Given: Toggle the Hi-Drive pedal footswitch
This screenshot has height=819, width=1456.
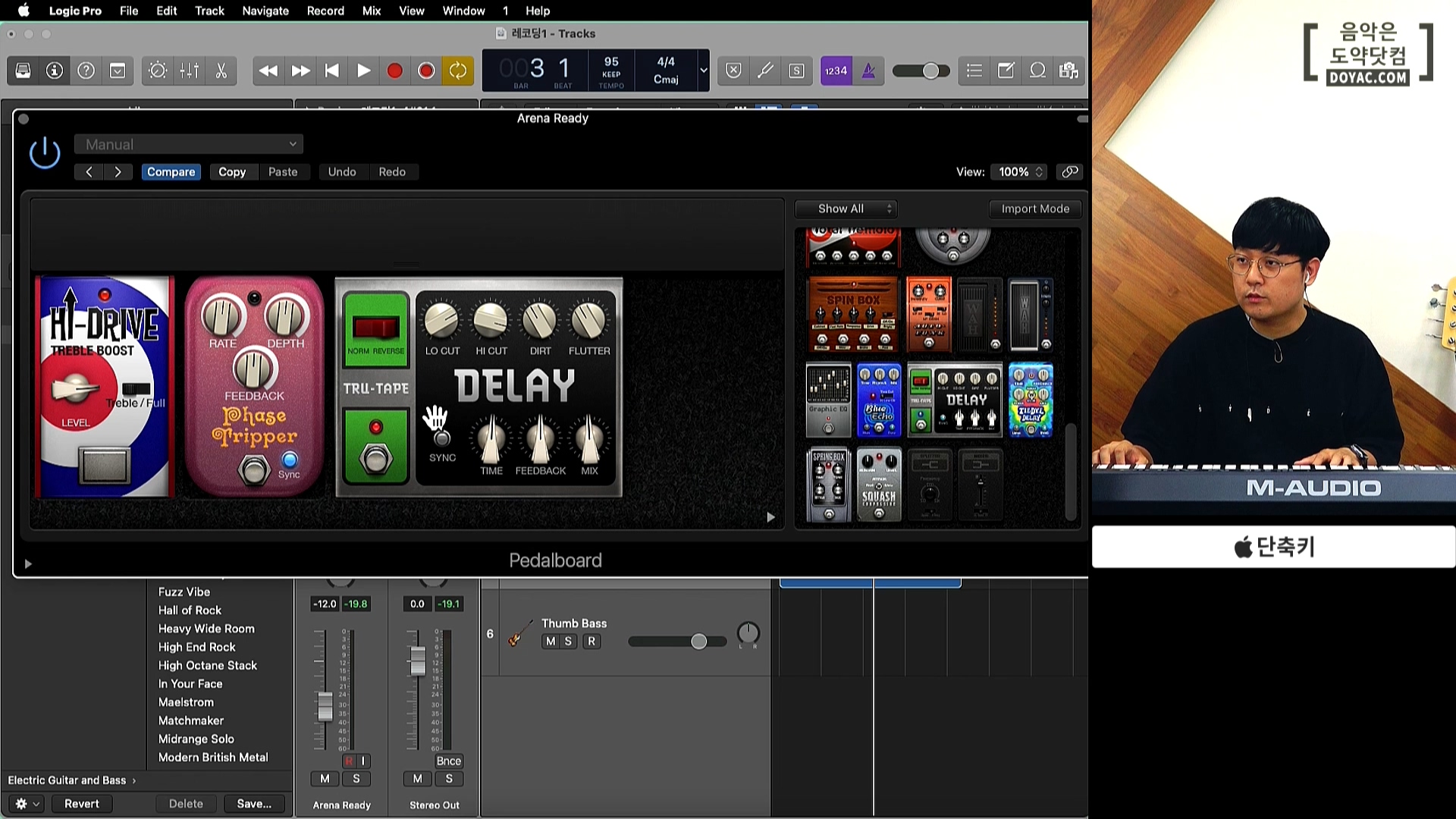Looking at the screenshot, I should [104, 464].
